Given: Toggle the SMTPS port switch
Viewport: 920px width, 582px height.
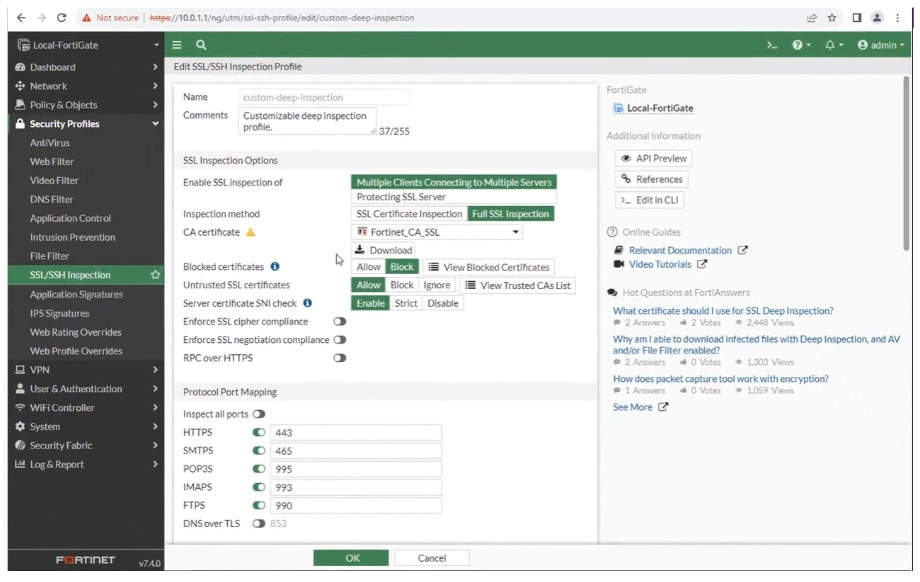Looking at the screenshot, I should [259, 451].
